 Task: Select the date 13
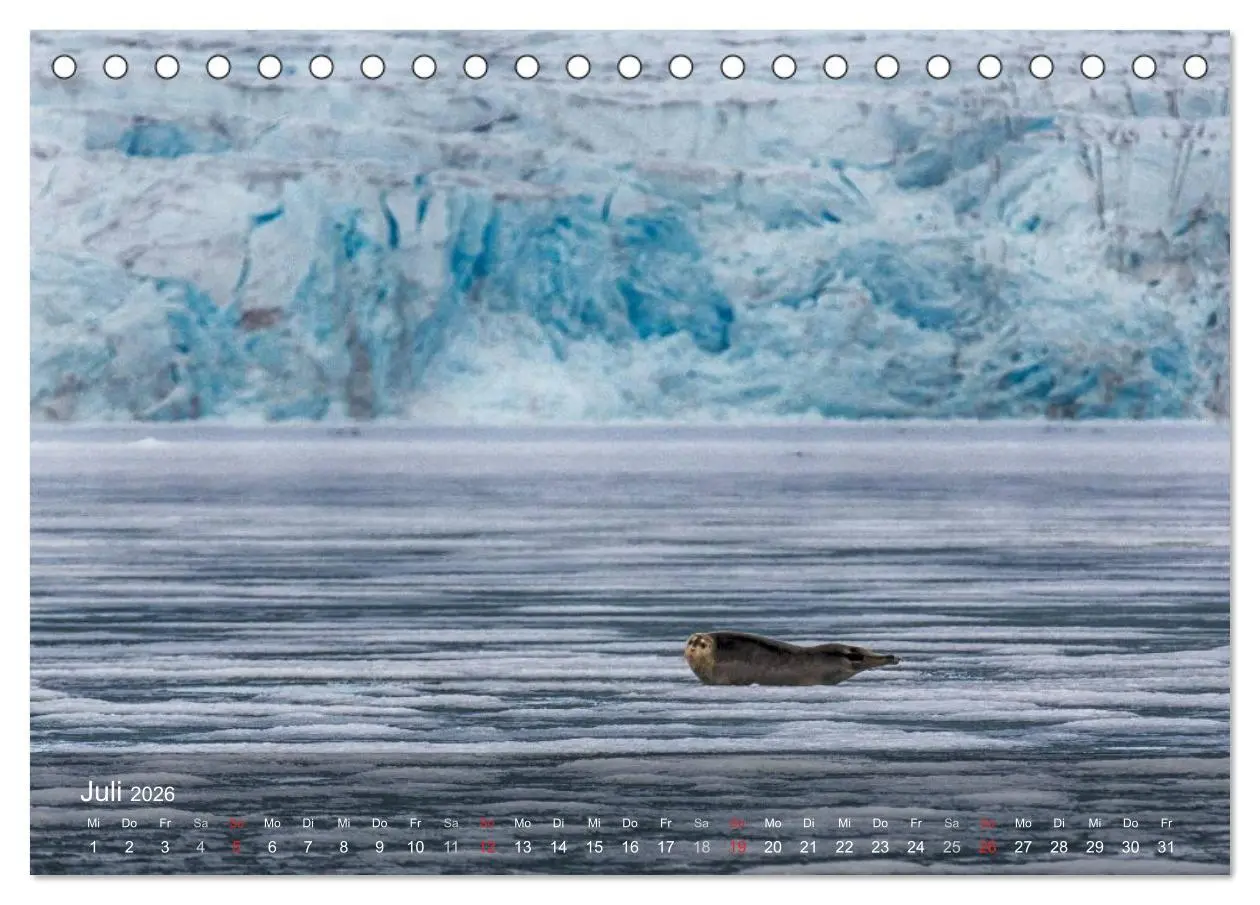point(523,847)
